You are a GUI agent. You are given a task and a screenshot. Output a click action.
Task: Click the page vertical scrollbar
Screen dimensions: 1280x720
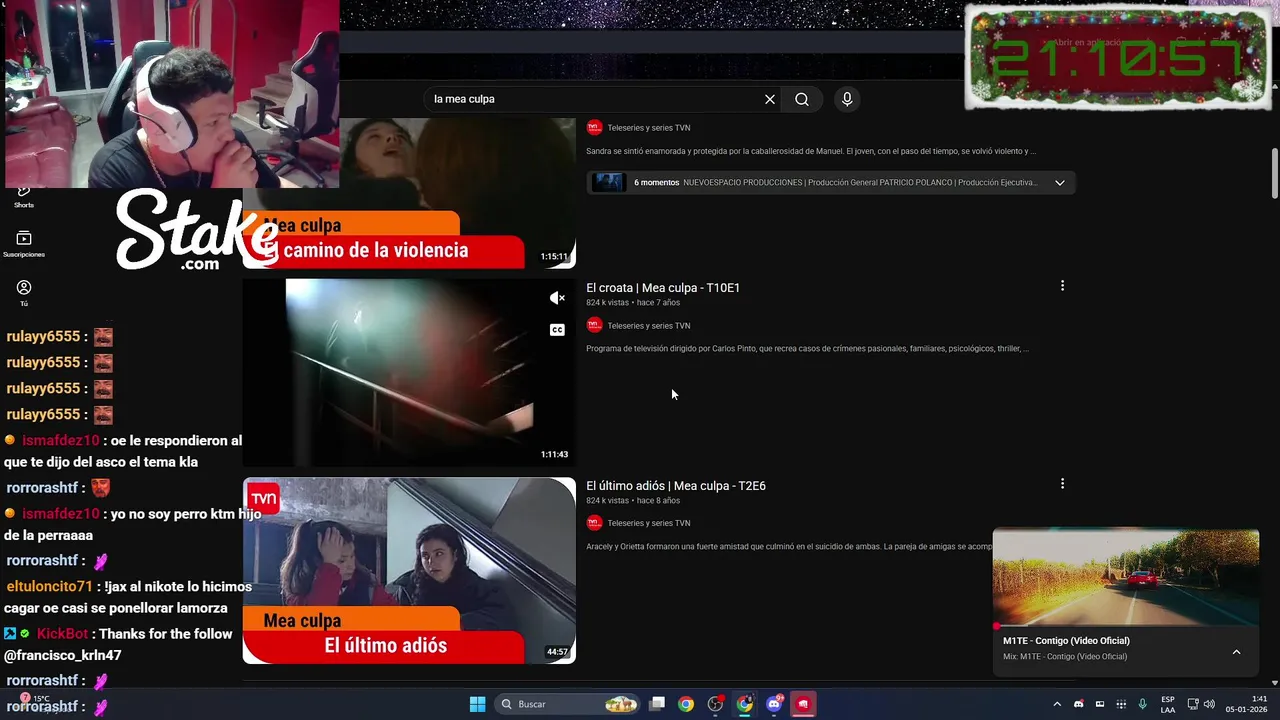point(1274,175)
